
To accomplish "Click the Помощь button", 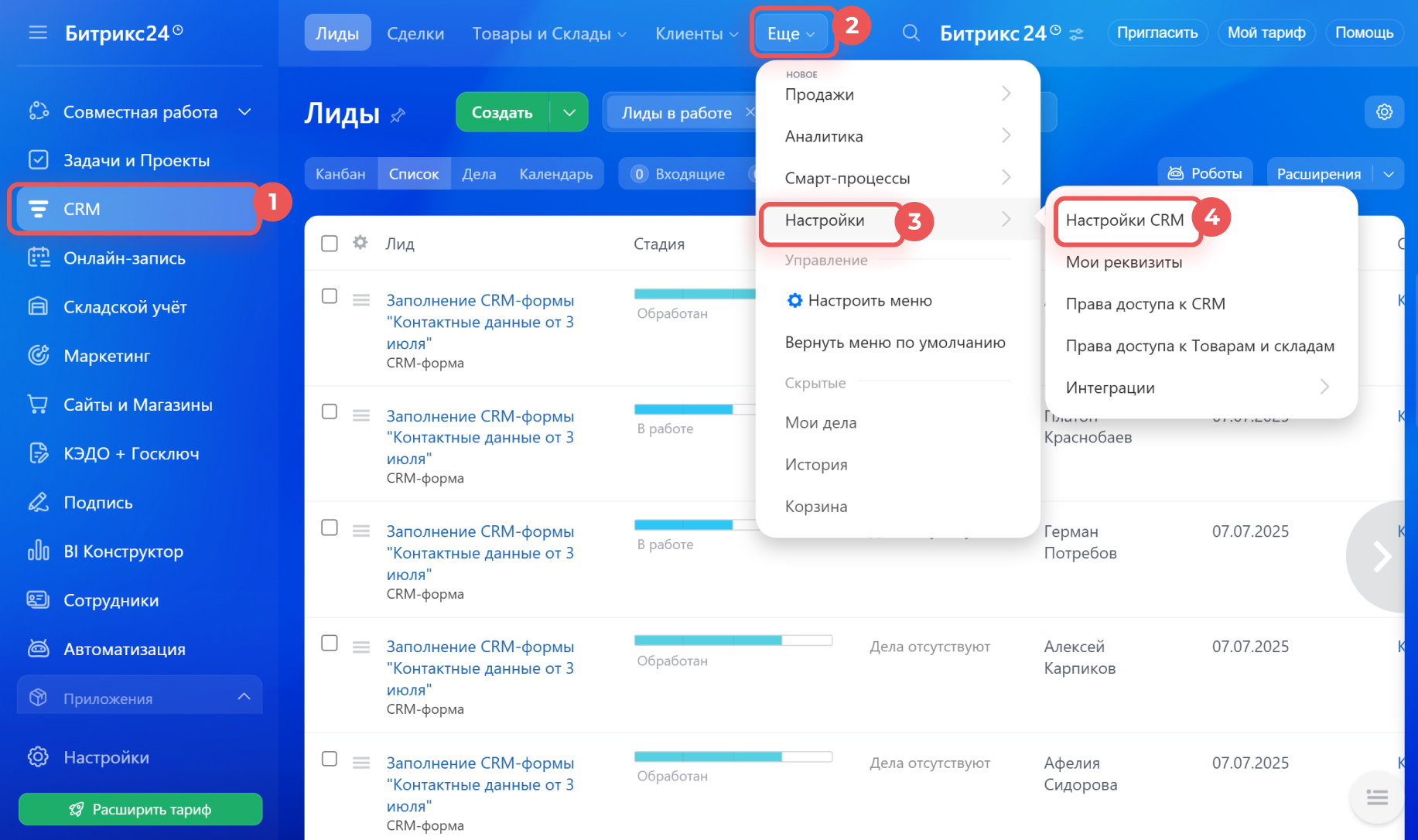I will [1364, 32].
